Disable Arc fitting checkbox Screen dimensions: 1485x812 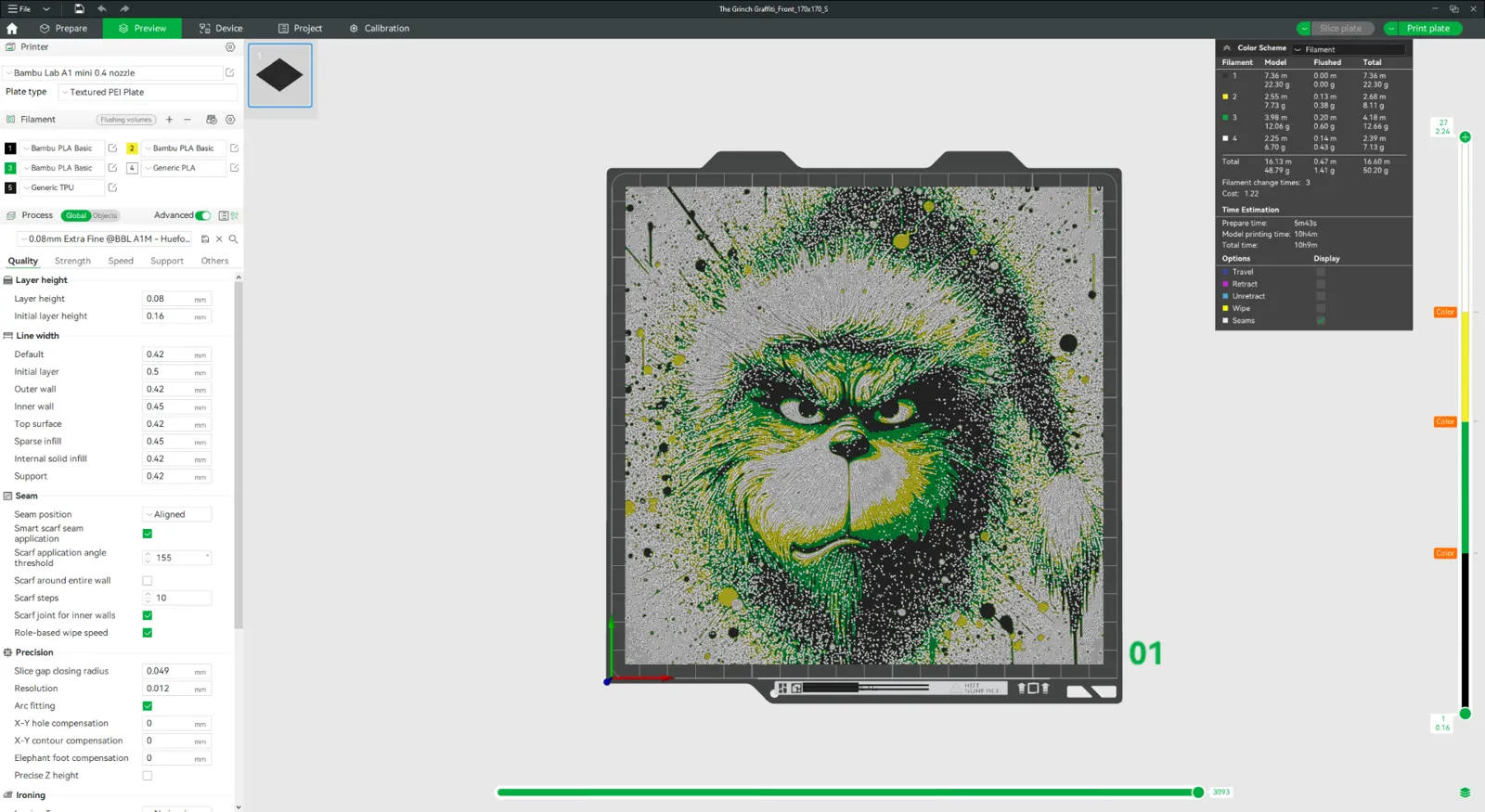pyautogui.click(x=148, y=706)
